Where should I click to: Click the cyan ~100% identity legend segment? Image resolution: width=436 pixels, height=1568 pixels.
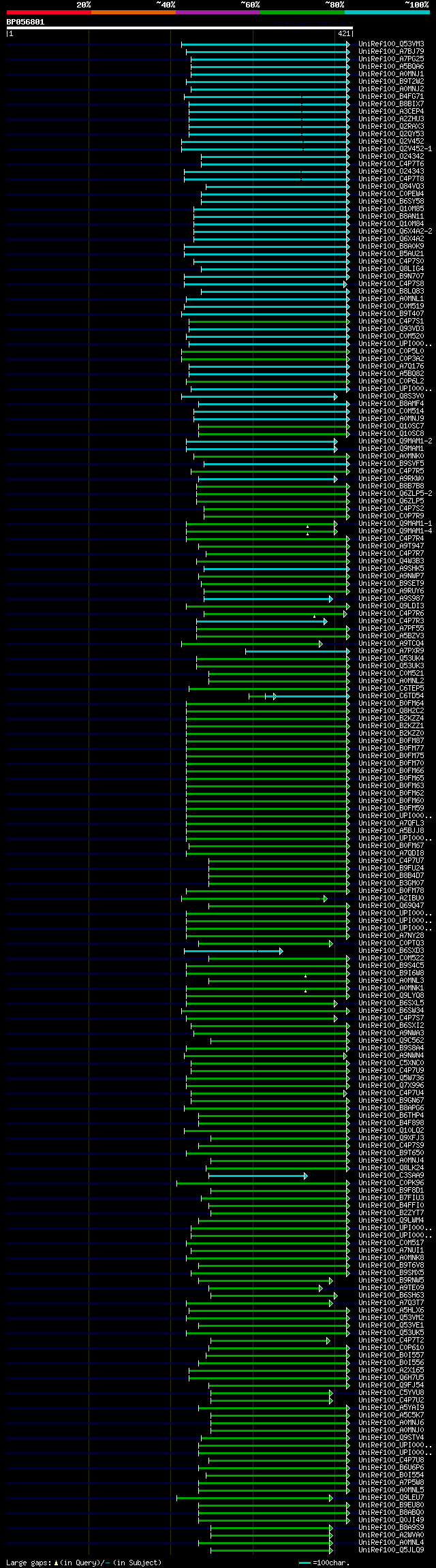tap(387, 12)
